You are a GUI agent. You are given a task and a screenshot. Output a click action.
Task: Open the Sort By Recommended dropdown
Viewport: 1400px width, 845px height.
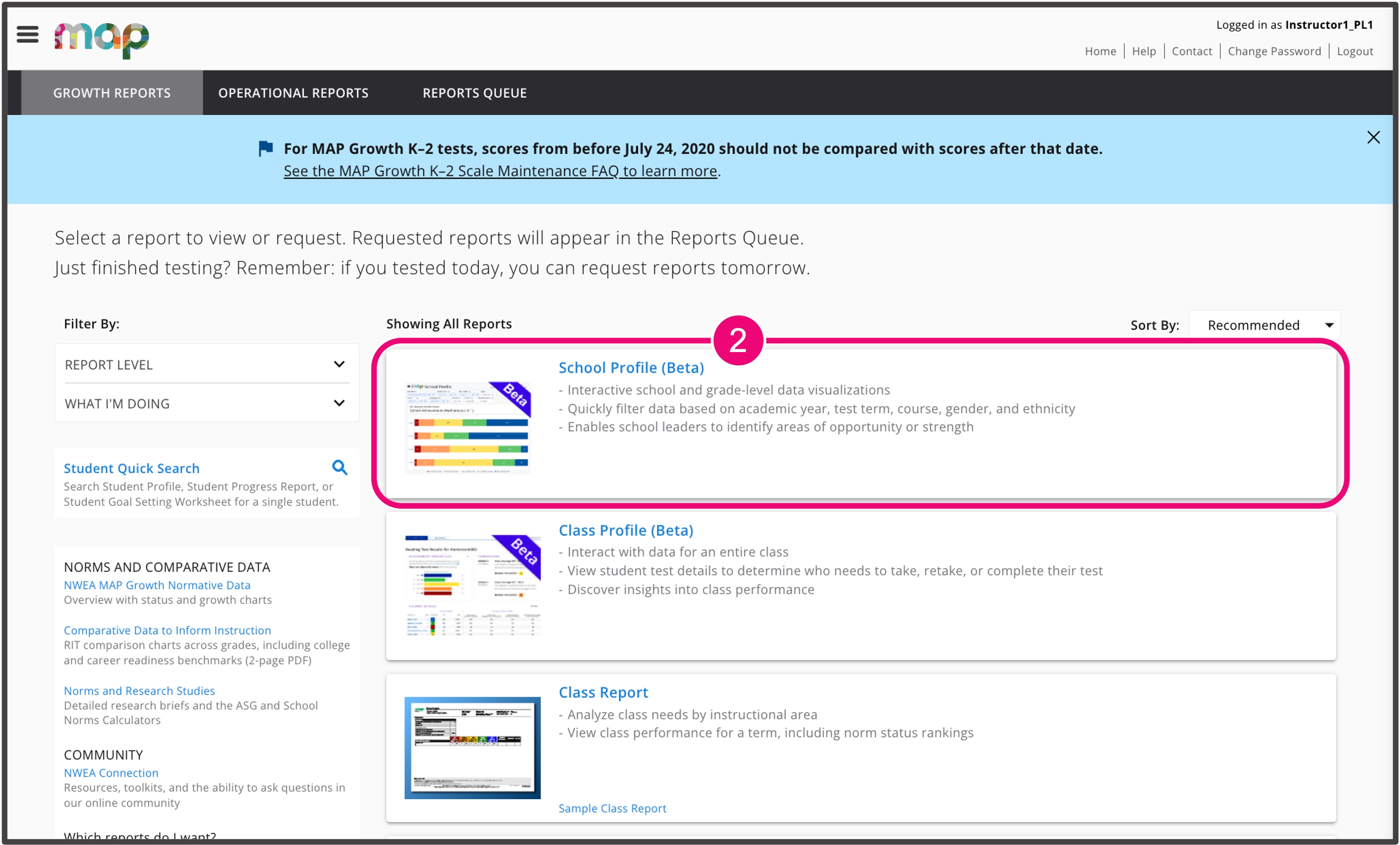[1264, 325]
